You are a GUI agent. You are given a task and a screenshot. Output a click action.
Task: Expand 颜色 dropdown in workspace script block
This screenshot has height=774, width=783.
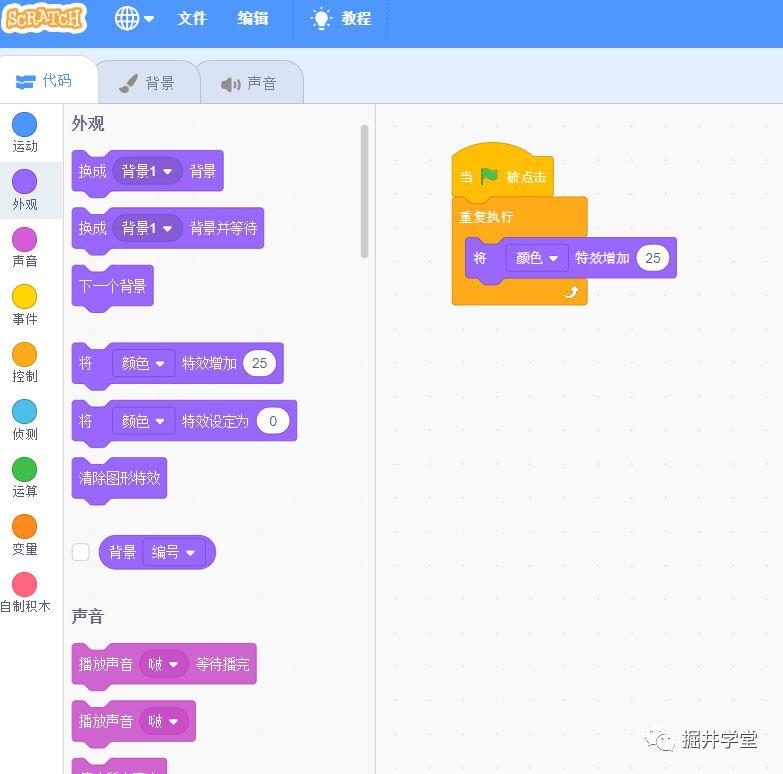pyautogui.click(x=537, y=258)
